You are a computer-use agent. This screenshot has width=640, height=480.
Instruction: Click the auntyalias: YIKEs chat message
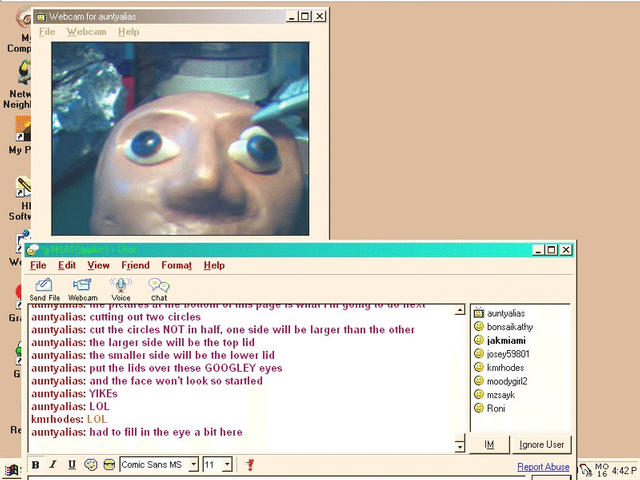[x=74, y=394]
